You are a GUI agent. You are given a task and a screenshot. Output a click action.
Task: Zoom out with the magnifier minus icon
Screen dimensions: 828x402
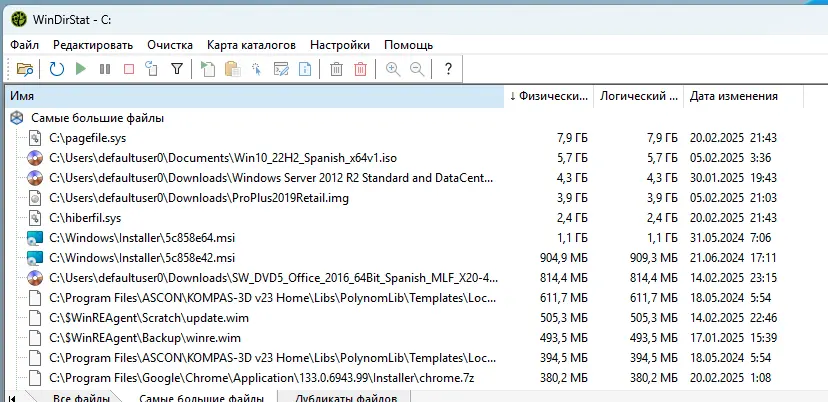pos(417,69)
